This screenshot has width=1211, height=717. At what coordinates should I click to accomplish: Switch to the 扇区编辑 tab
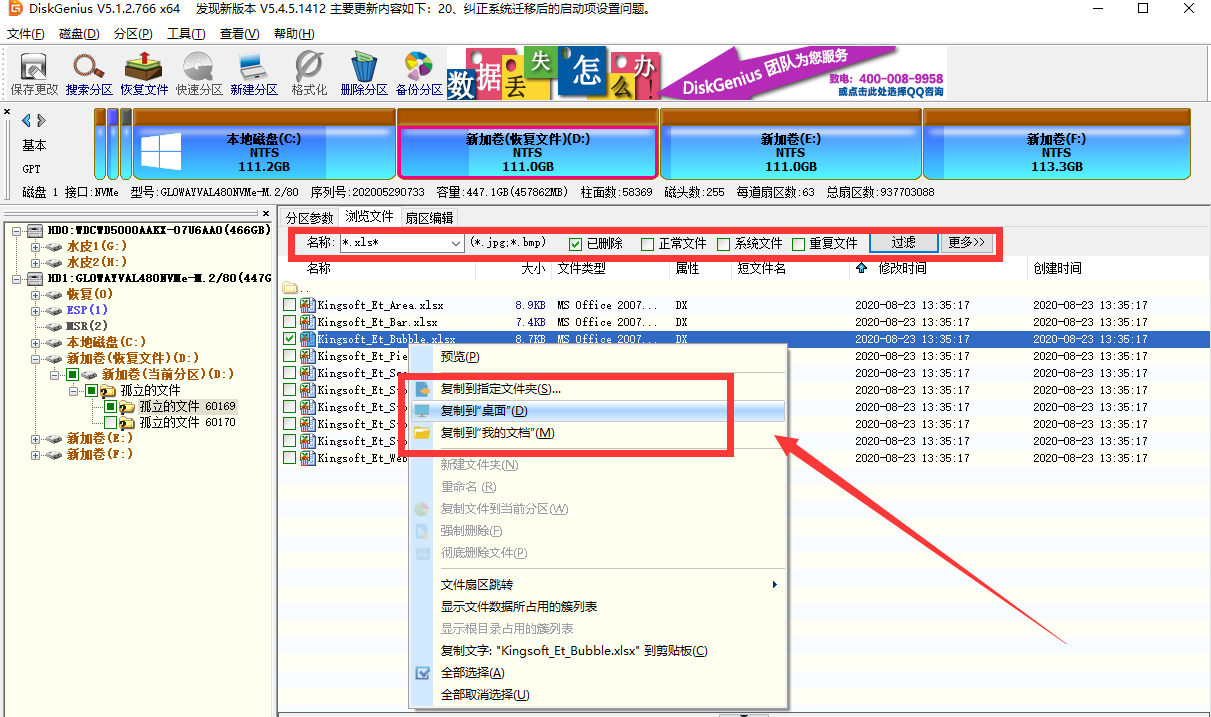pos(429,217)
